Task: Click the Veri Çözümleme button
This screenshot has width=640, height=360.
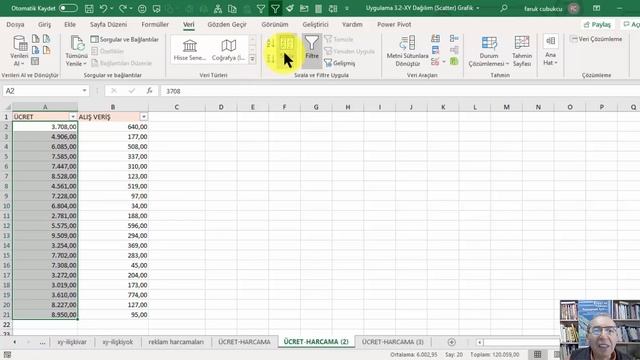Action: [596, 39]
